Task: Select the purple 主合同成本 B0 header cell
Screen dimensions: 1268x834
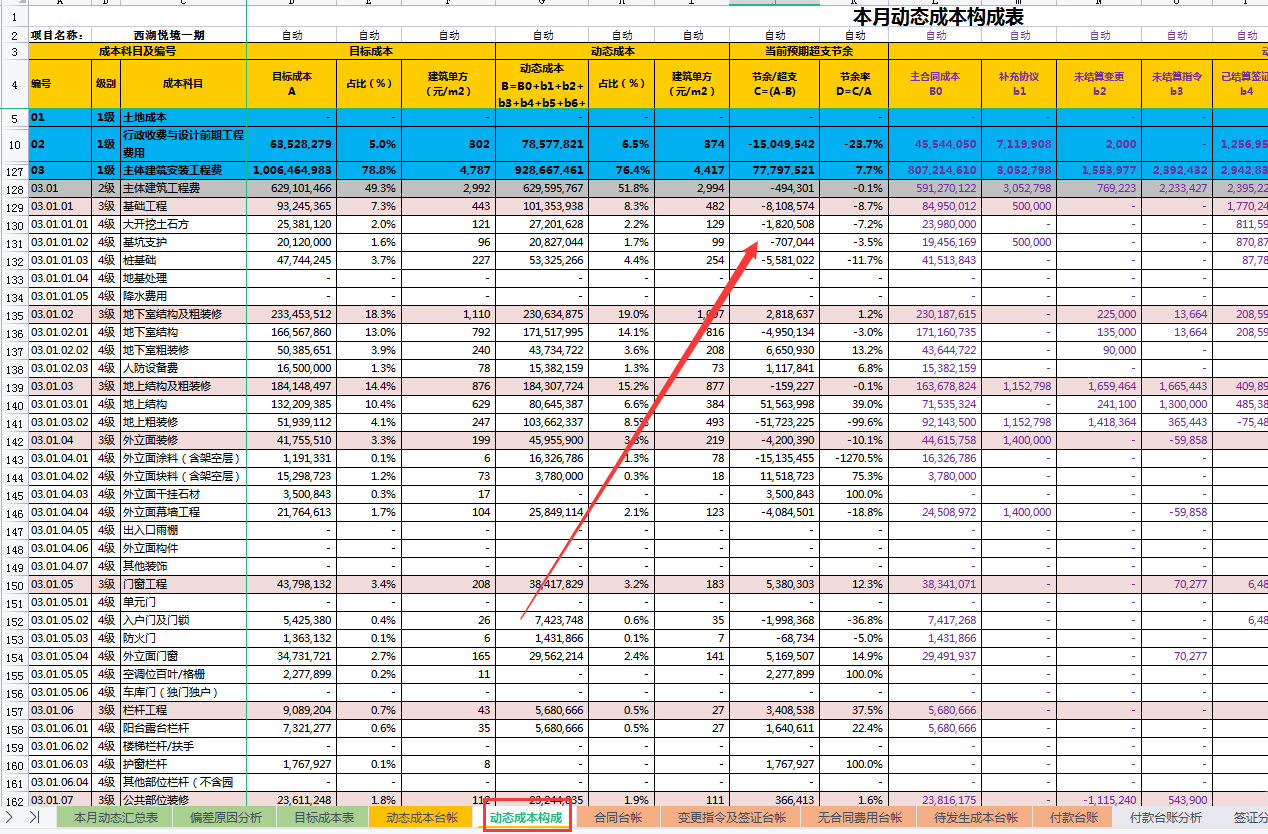Action: (935, 83)
